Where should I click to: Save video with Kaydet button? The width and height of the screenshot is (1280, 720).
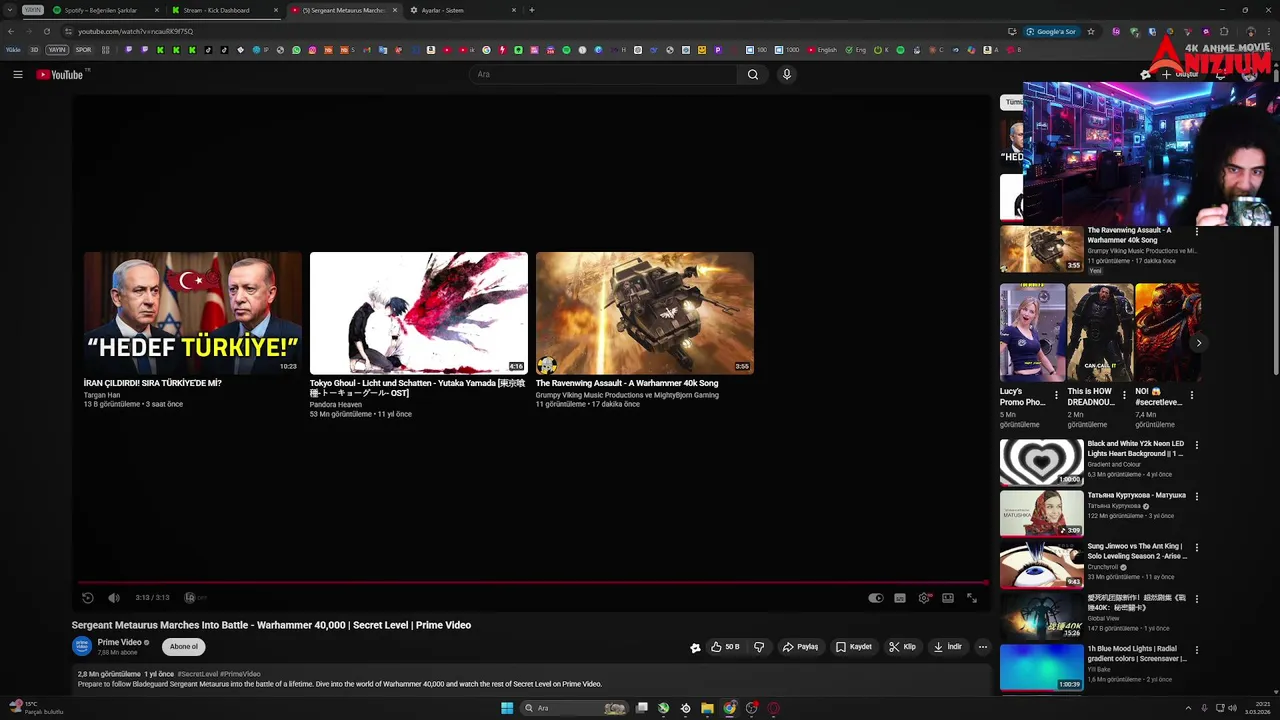coord(854,647)
